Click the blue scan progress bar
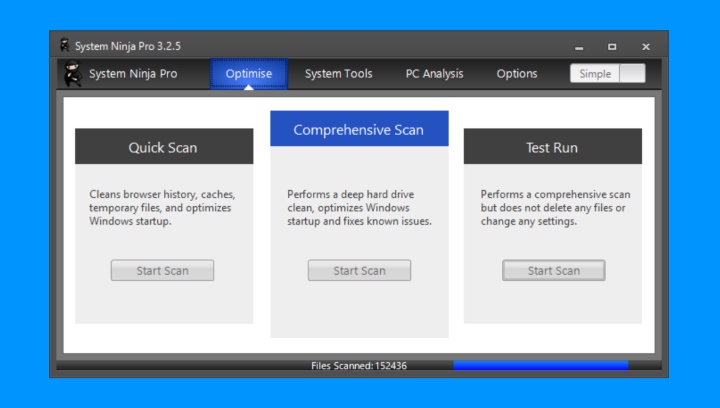This screenshot has width=720, height=408. 540,365
